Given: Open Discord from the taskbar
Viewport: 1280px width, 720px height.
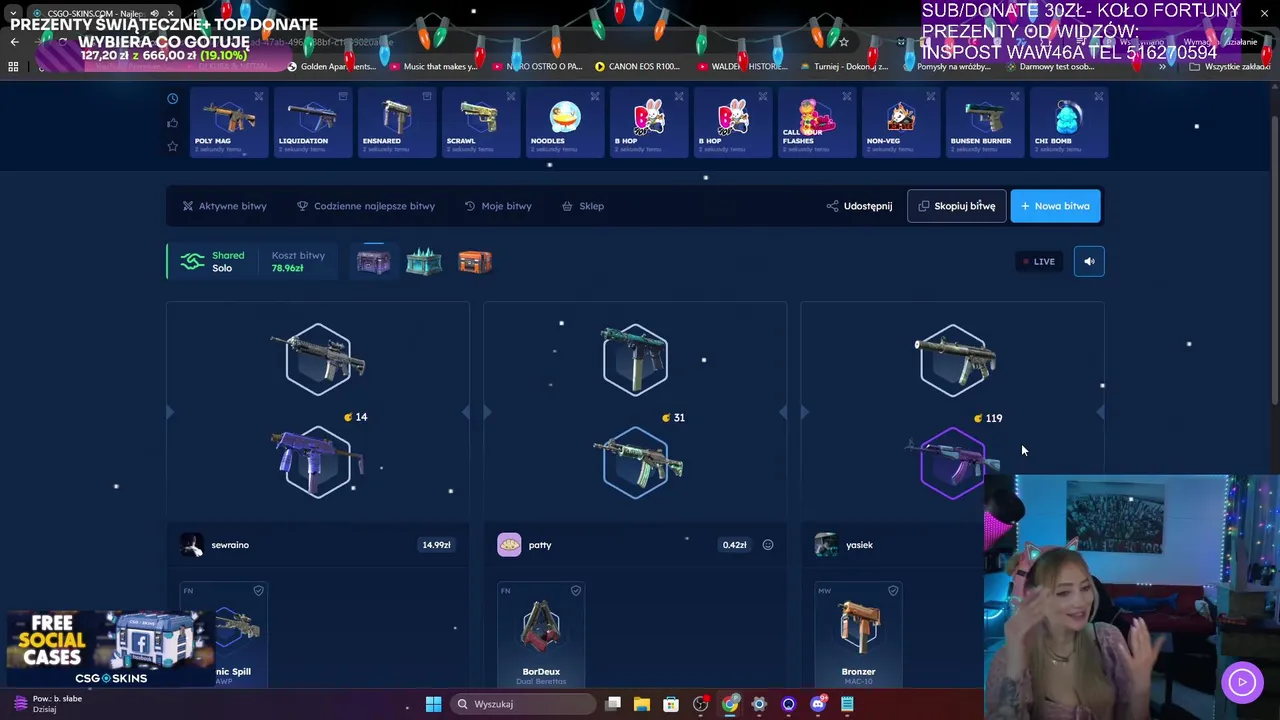Looking at the screenshot, I should pos(818,704).
